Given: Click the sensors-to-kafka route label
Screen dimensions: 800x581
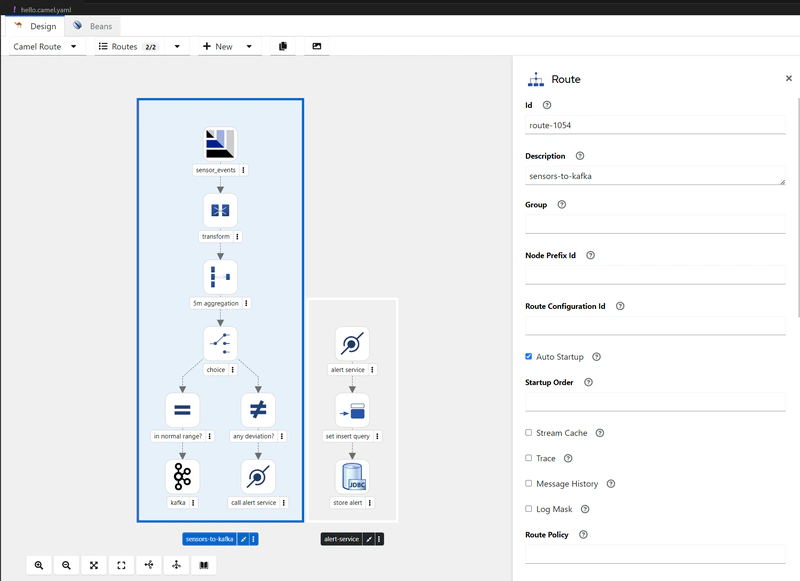Looking at the screenshot, I should click(210, 539).
